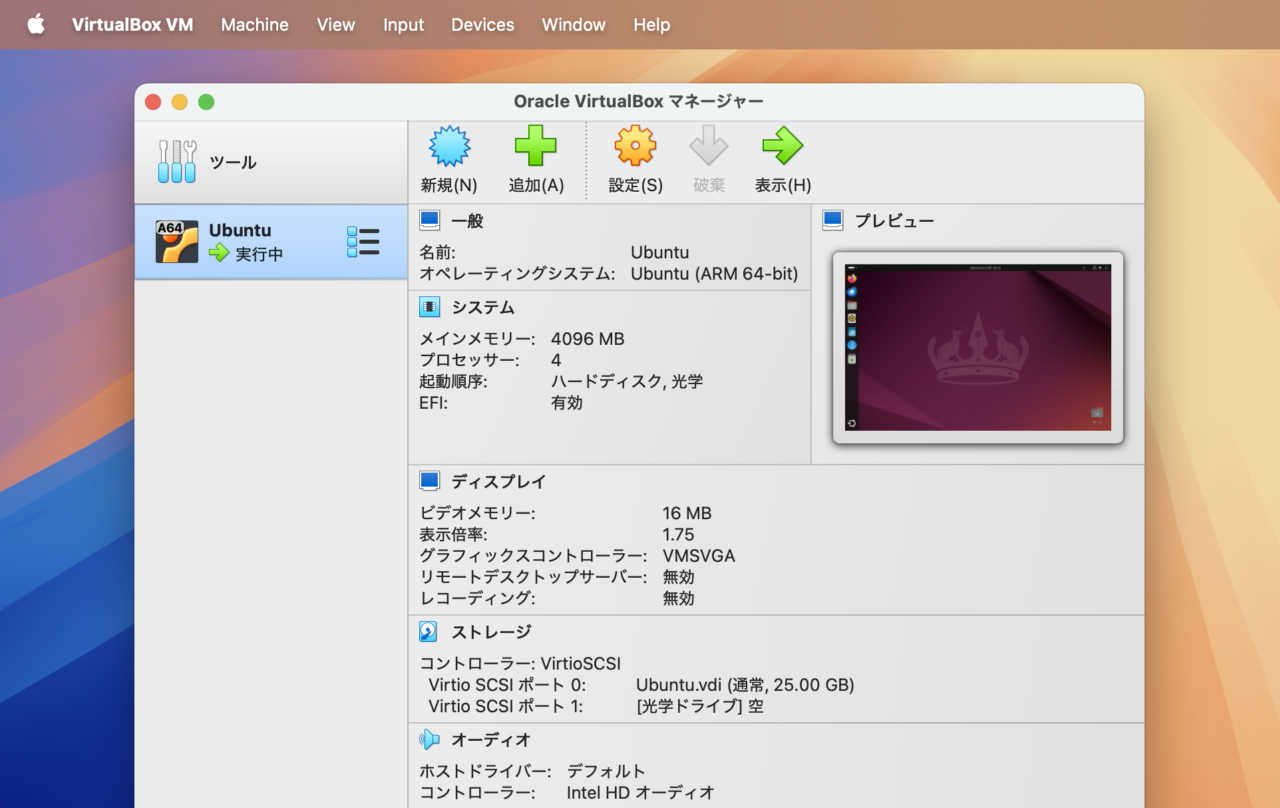
Task: Click the リモートデスクトップサーバー 無効 value
Action: [678, 577]
